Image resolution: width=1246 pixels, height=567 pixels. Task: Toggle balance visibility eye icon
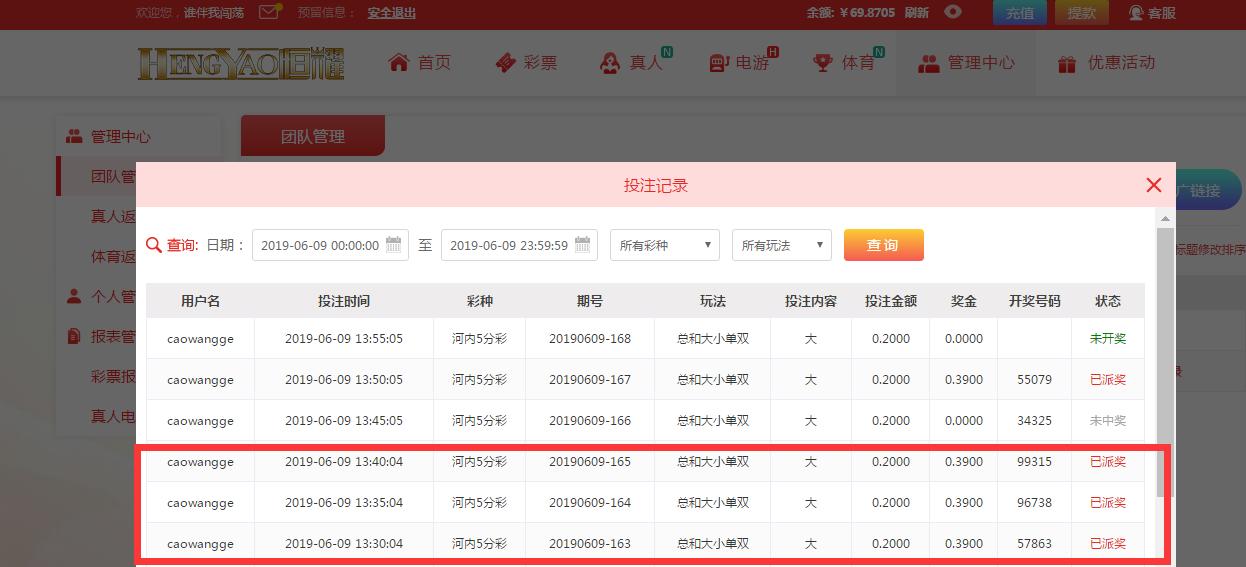coord(954,13)
